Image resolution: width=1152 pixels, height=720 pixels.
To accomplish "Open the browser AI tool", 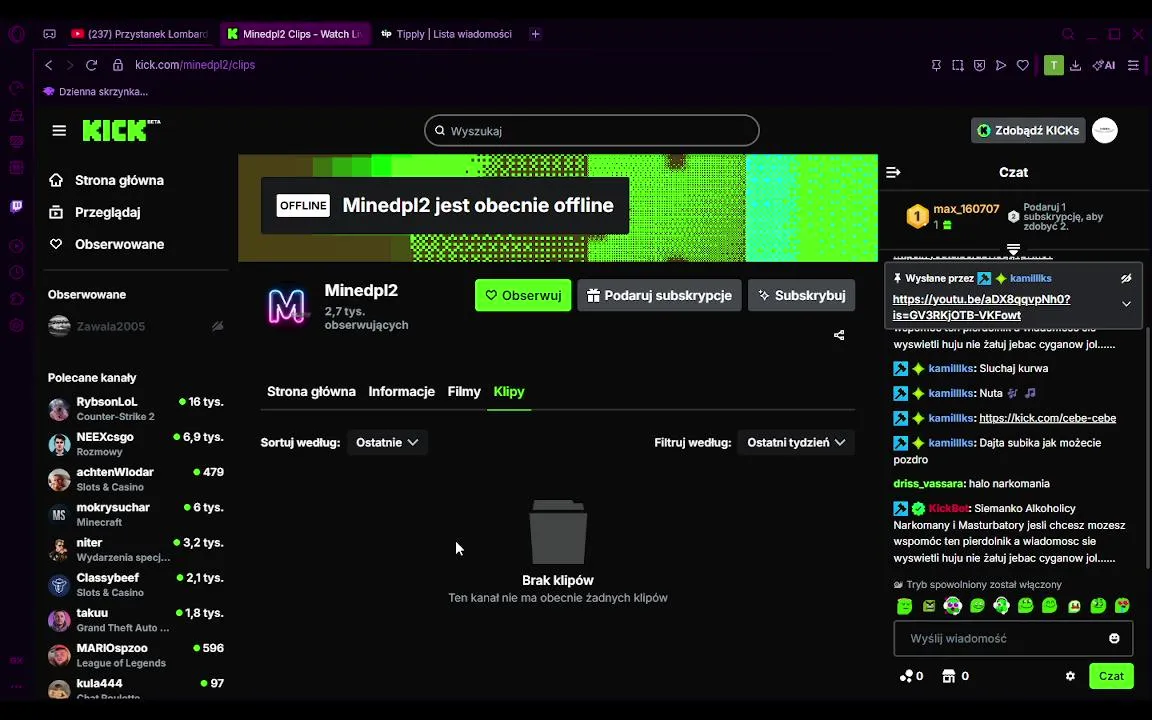I will point(1104,65).
